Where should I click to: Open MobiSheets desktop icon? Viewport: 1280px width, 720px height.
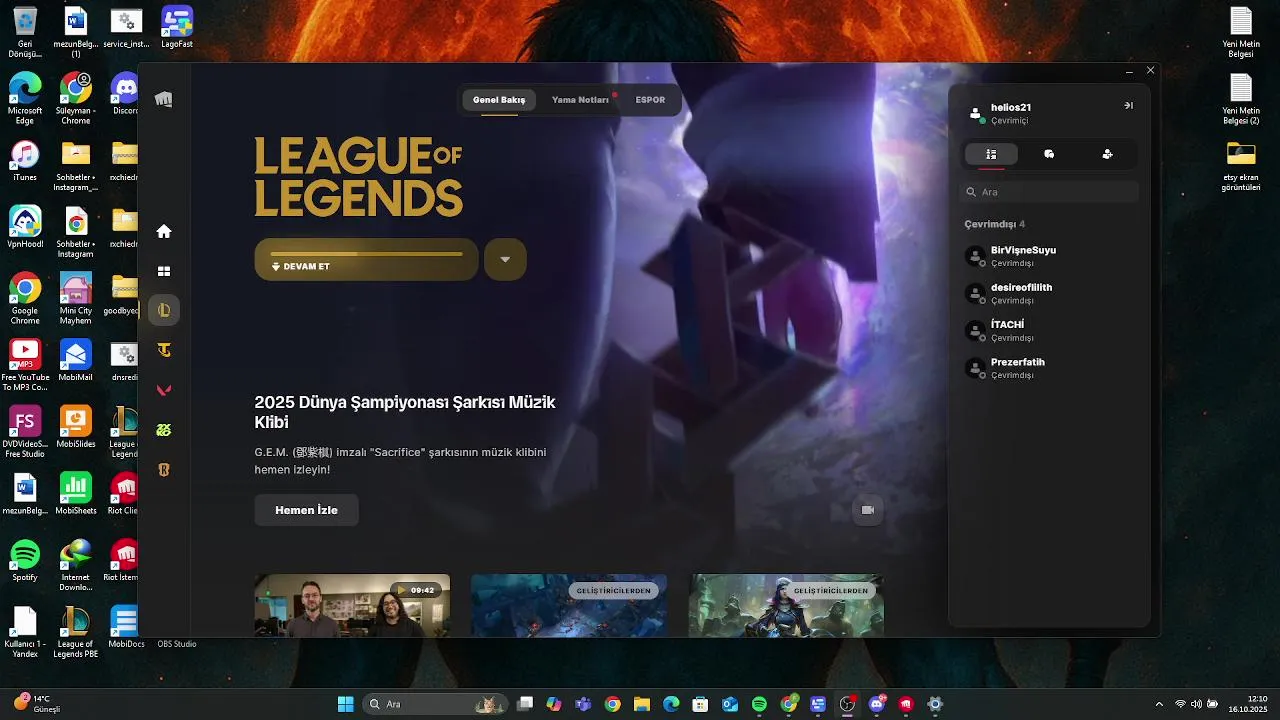pos(75,494)
